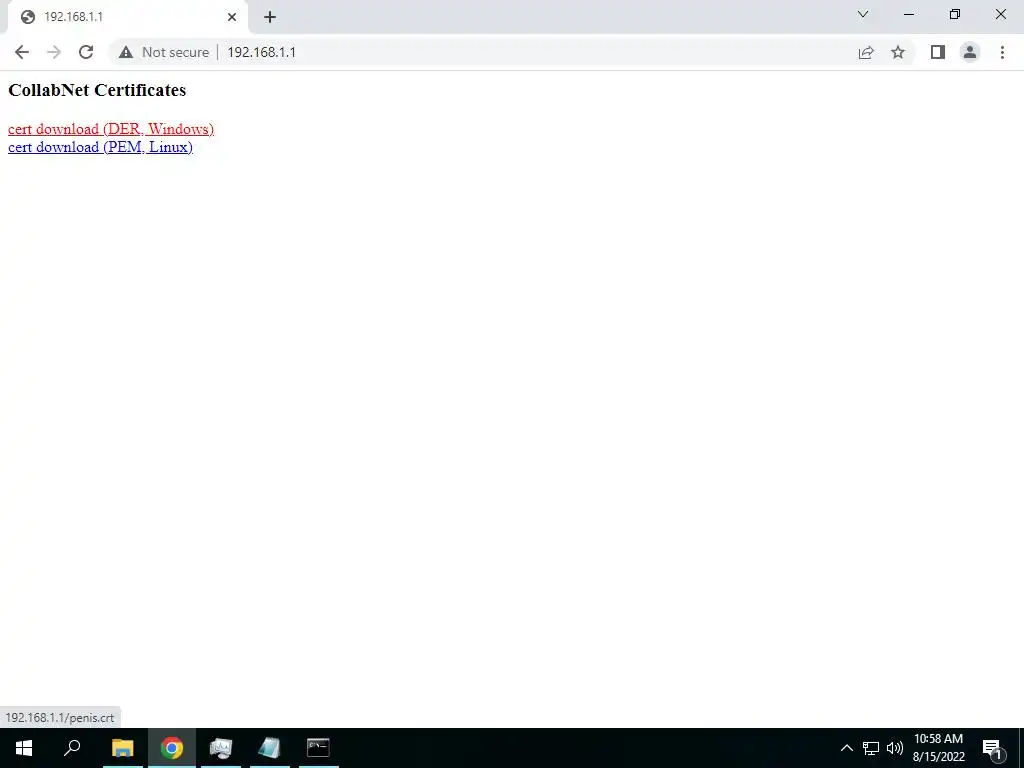Download the DER Windows certificate

(x=111, y=129)
